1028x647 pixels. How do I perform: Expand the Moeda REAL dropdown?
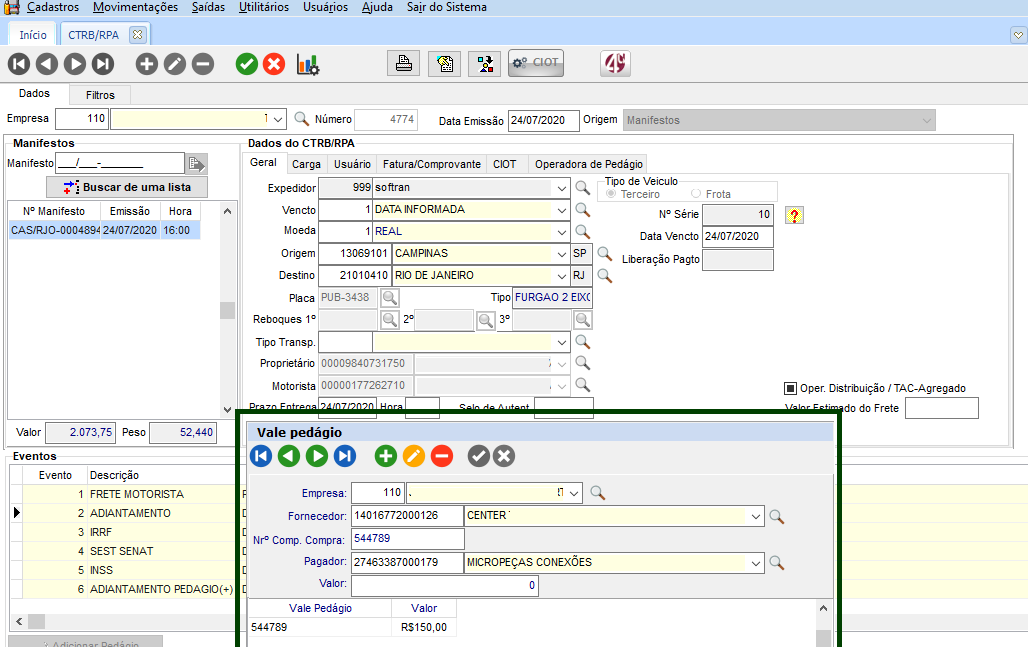point(561,231)
